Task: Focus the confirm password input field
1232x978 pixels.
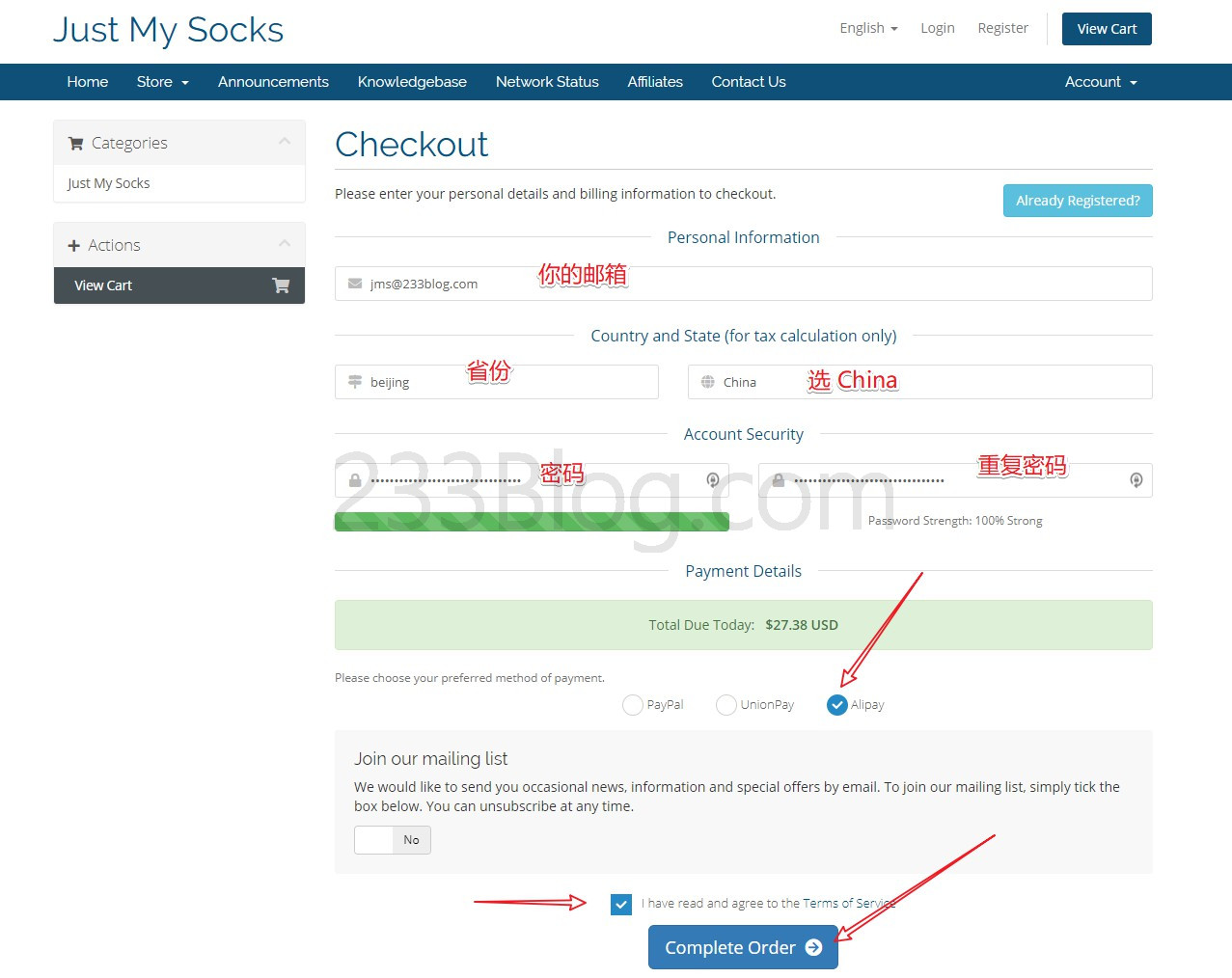Action: tap(955, 480)
